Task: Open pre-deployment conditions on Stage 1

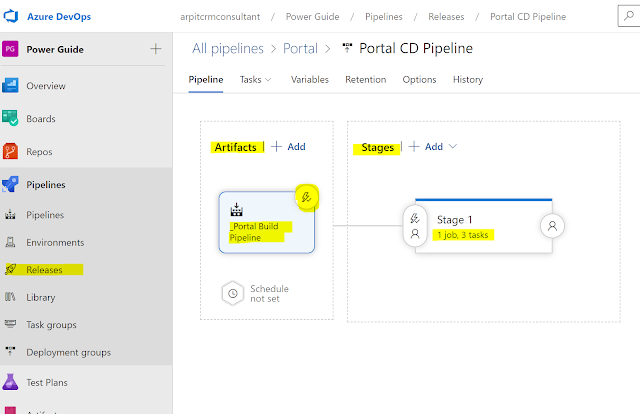Action: click(x=415, y=225)
